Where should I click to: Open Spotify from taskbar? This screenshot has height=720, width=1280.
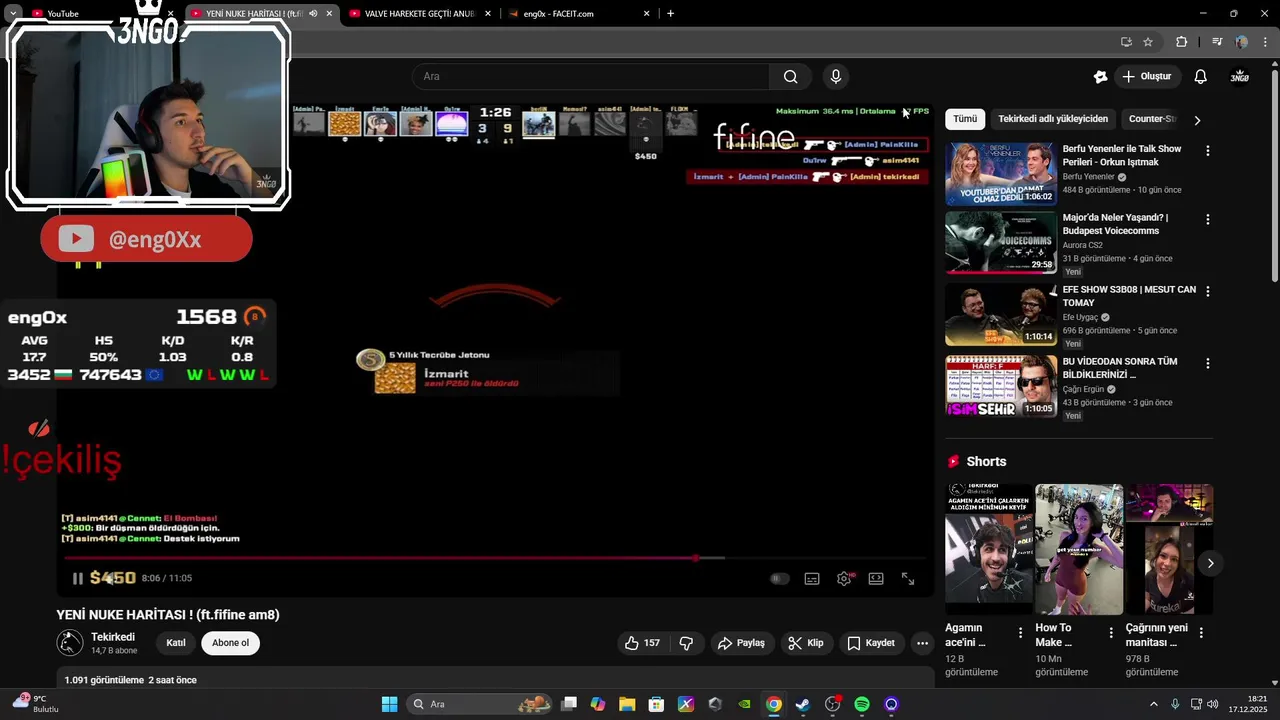[862, 704]
